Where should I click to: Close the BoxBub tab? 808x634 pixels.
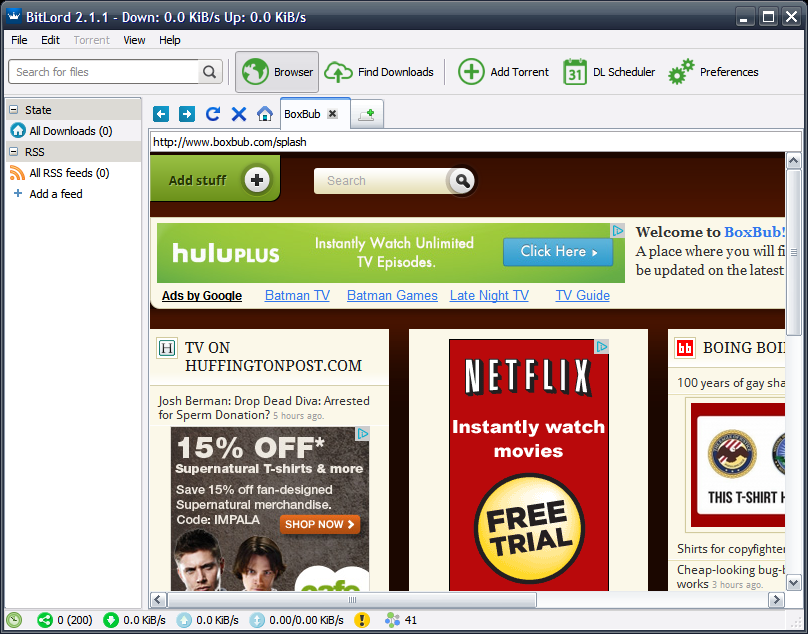[333, 114]
